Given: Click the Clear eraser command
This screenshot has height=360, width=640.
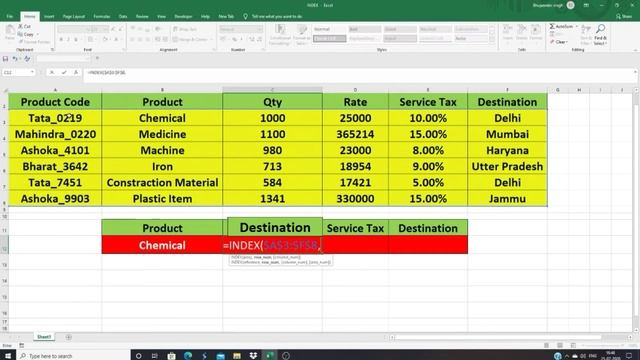Looking at the screenshot, I should [558, 42].
